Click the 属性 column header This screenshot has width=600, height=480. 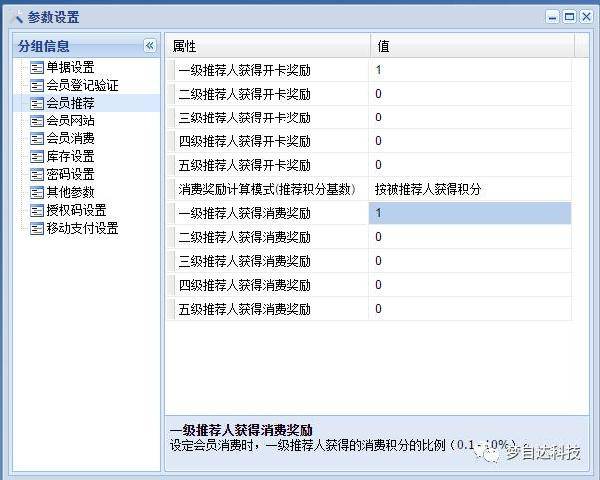point(268,46)
